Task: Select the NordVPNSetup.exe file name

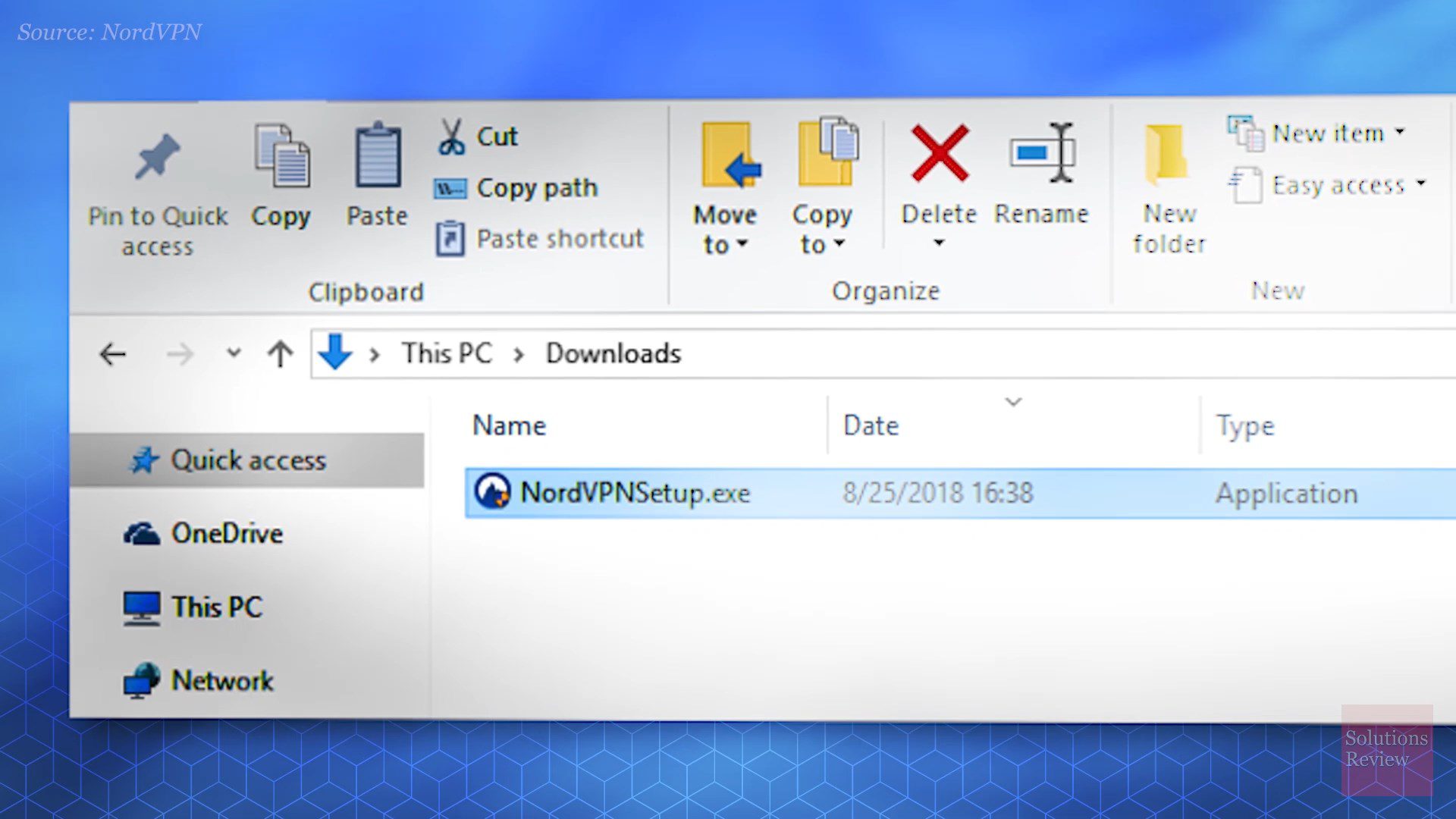Action: [x=635, y=493]
